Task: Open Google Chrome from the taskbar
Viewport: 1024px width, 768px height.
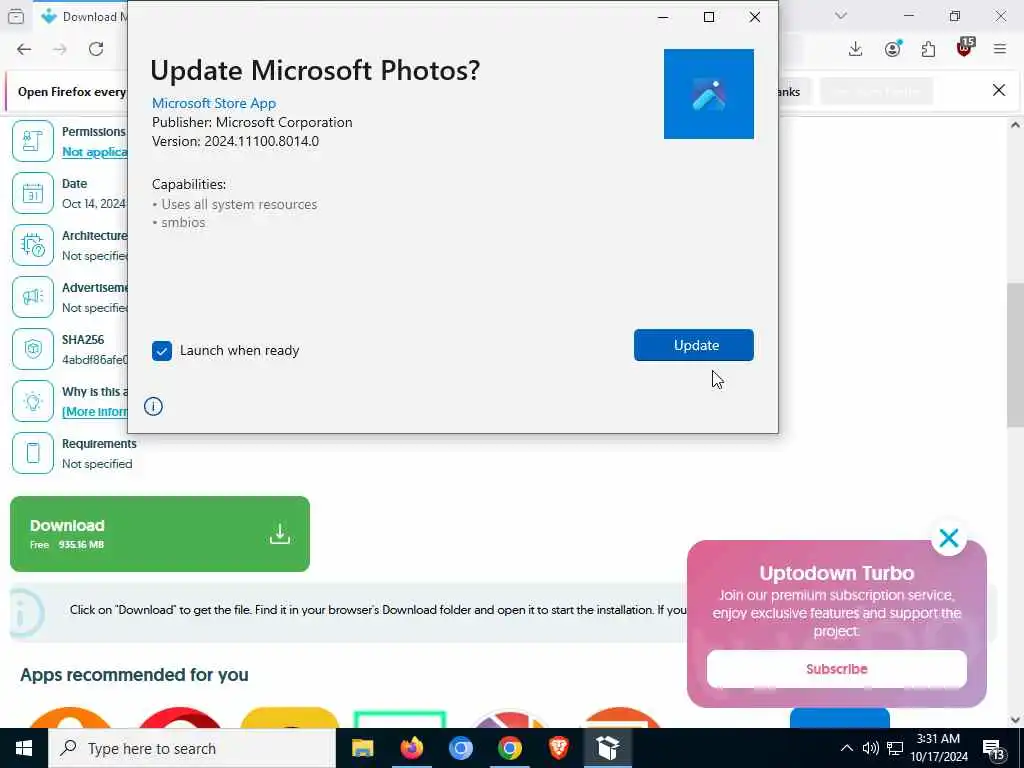Action: (509, 748)
